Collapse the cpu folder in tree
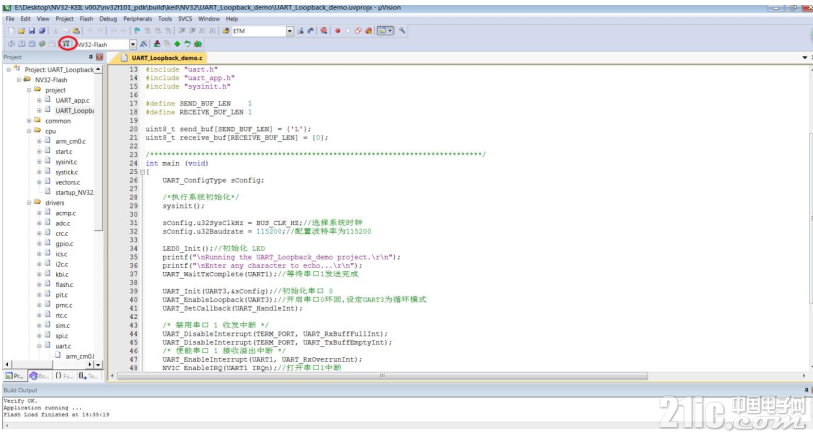The image size is (813, 438). (29, 131)
